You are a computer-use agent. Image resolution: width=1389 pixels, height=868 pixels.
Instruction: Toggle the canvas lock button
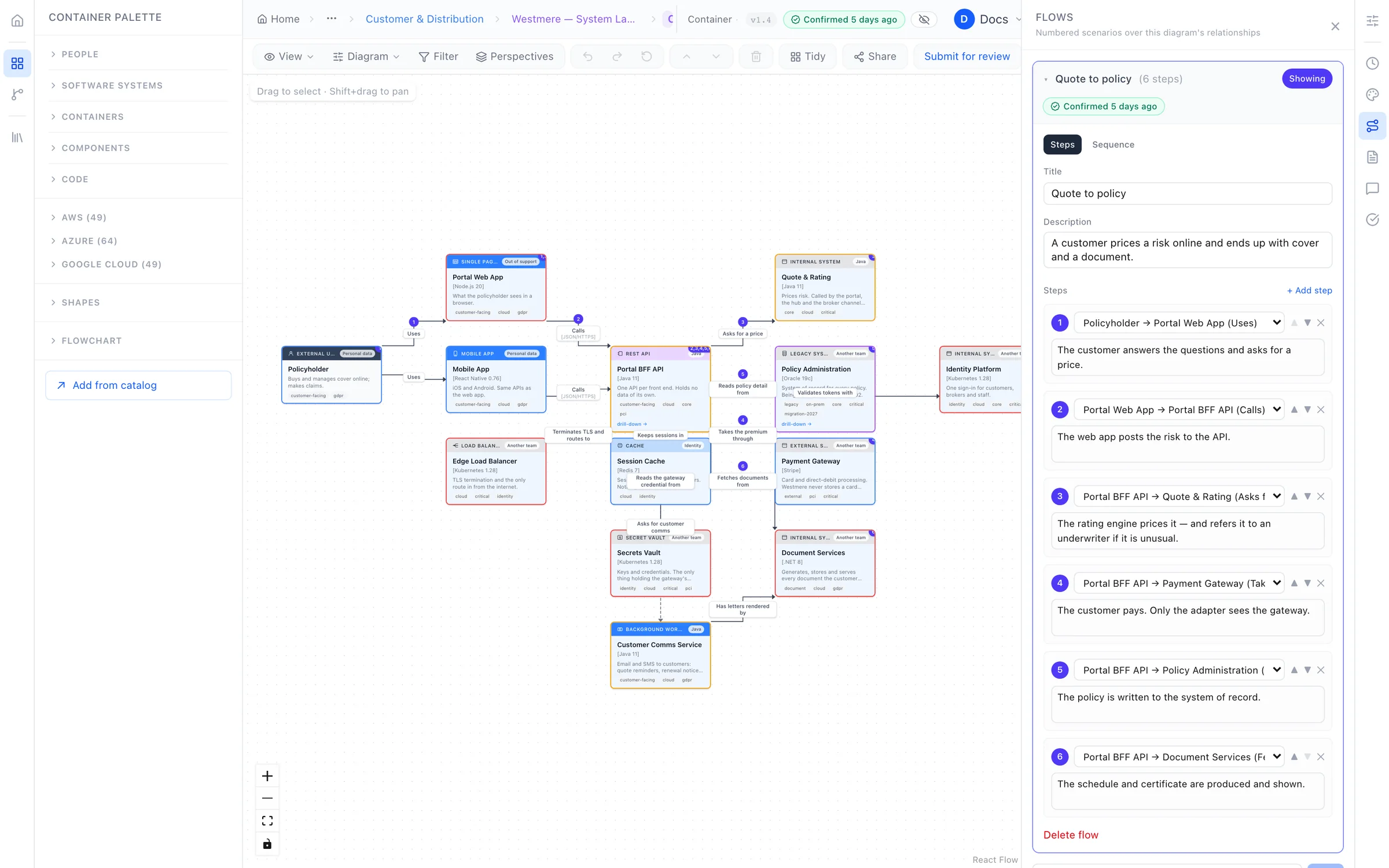tap(267, 844)
